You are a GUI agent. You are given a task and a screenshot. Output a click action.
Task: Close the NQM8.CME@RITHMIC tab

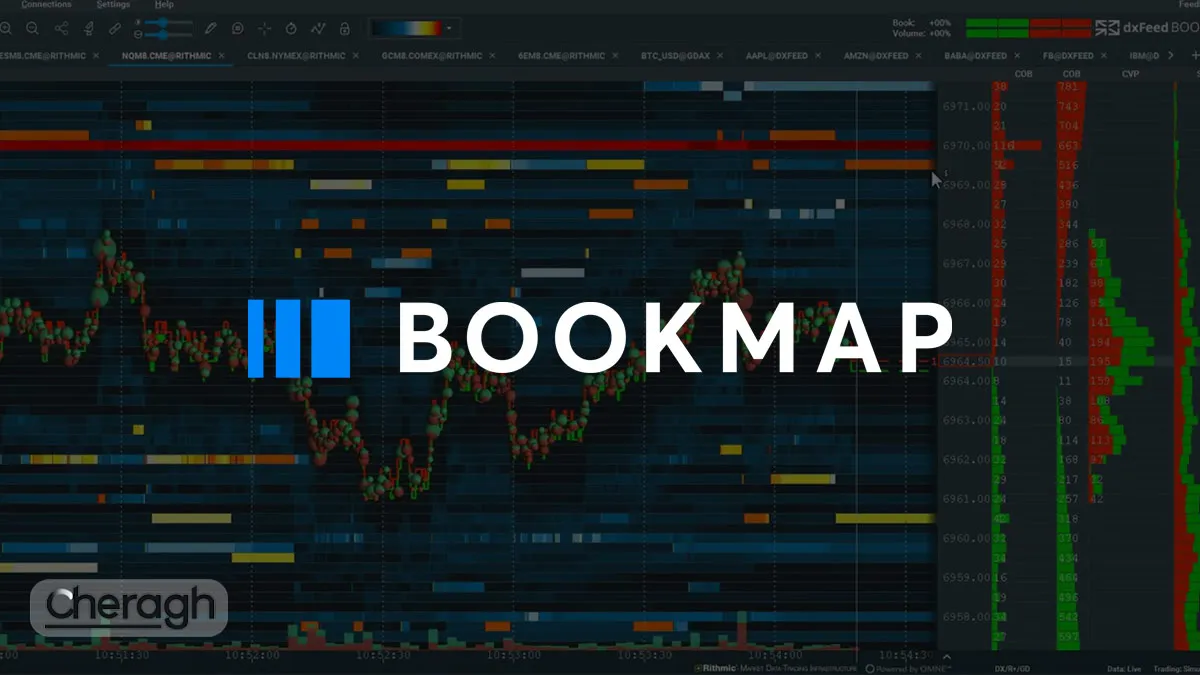tap(221, 56)
